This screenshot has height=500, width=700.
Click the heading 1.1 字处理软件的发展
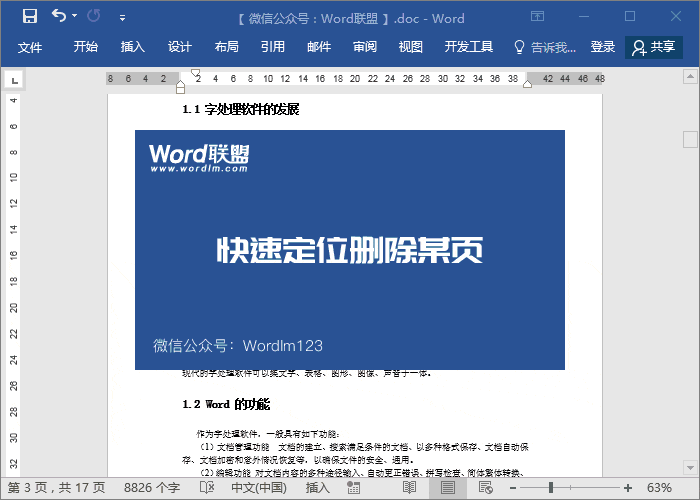241,109
